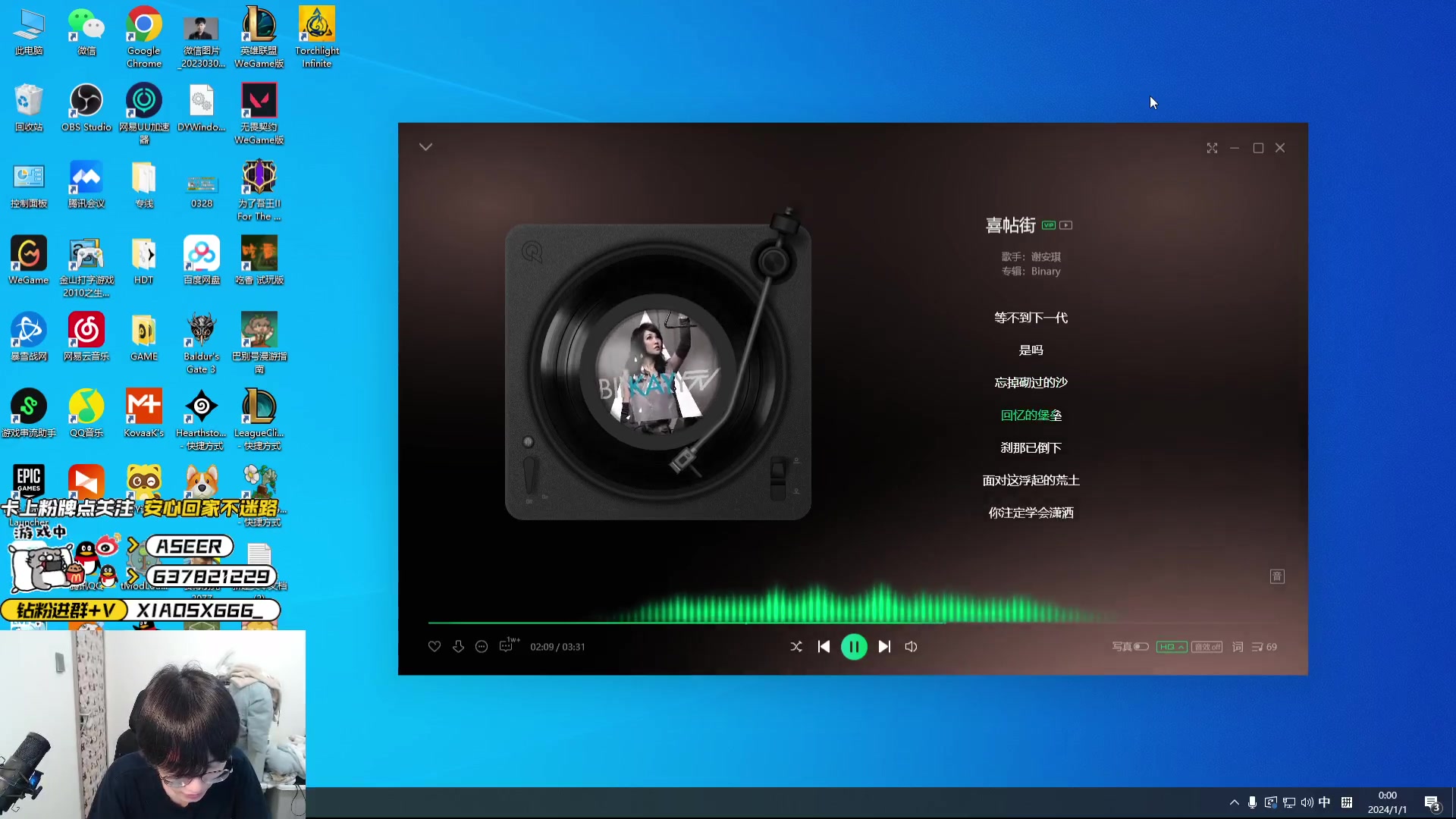This screenshot has width=1456, height=819.
Task: Like the song with the heart icon
Action: [x=435, y=647]
